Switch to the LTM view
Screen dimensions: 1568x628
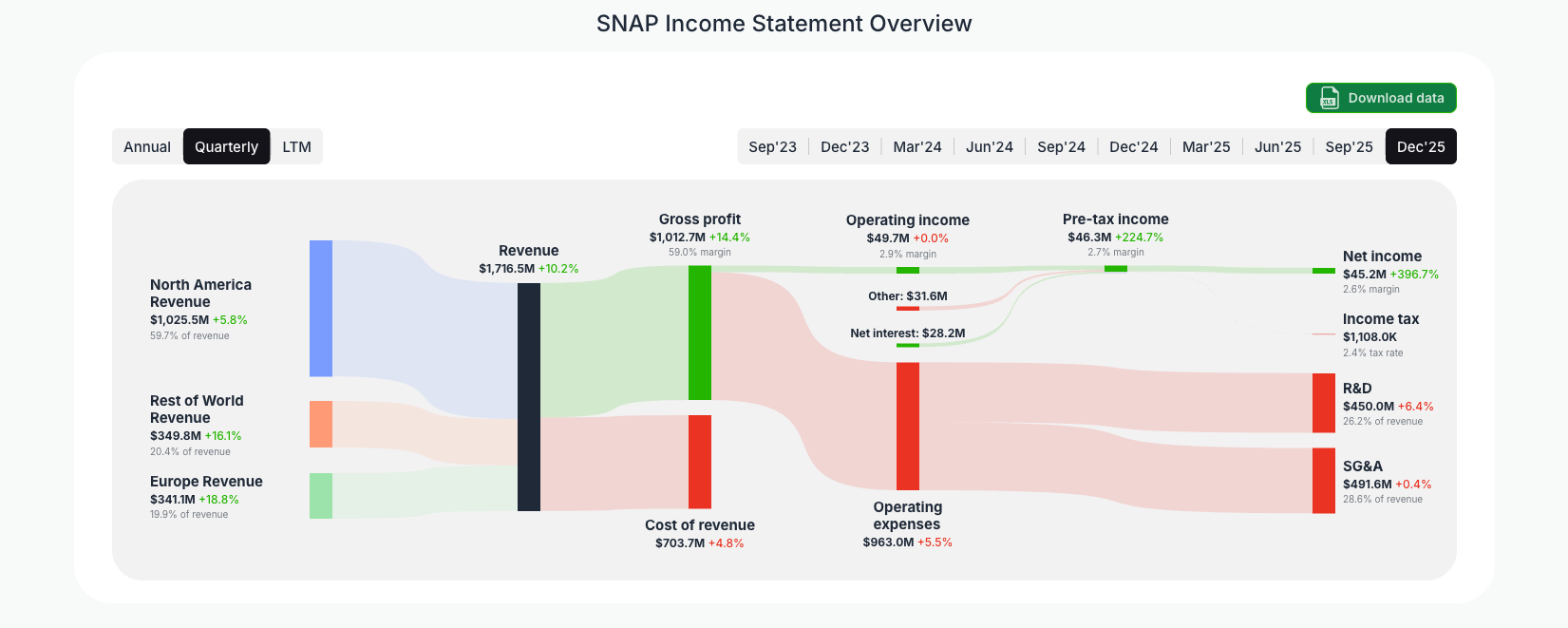[296, 146]
